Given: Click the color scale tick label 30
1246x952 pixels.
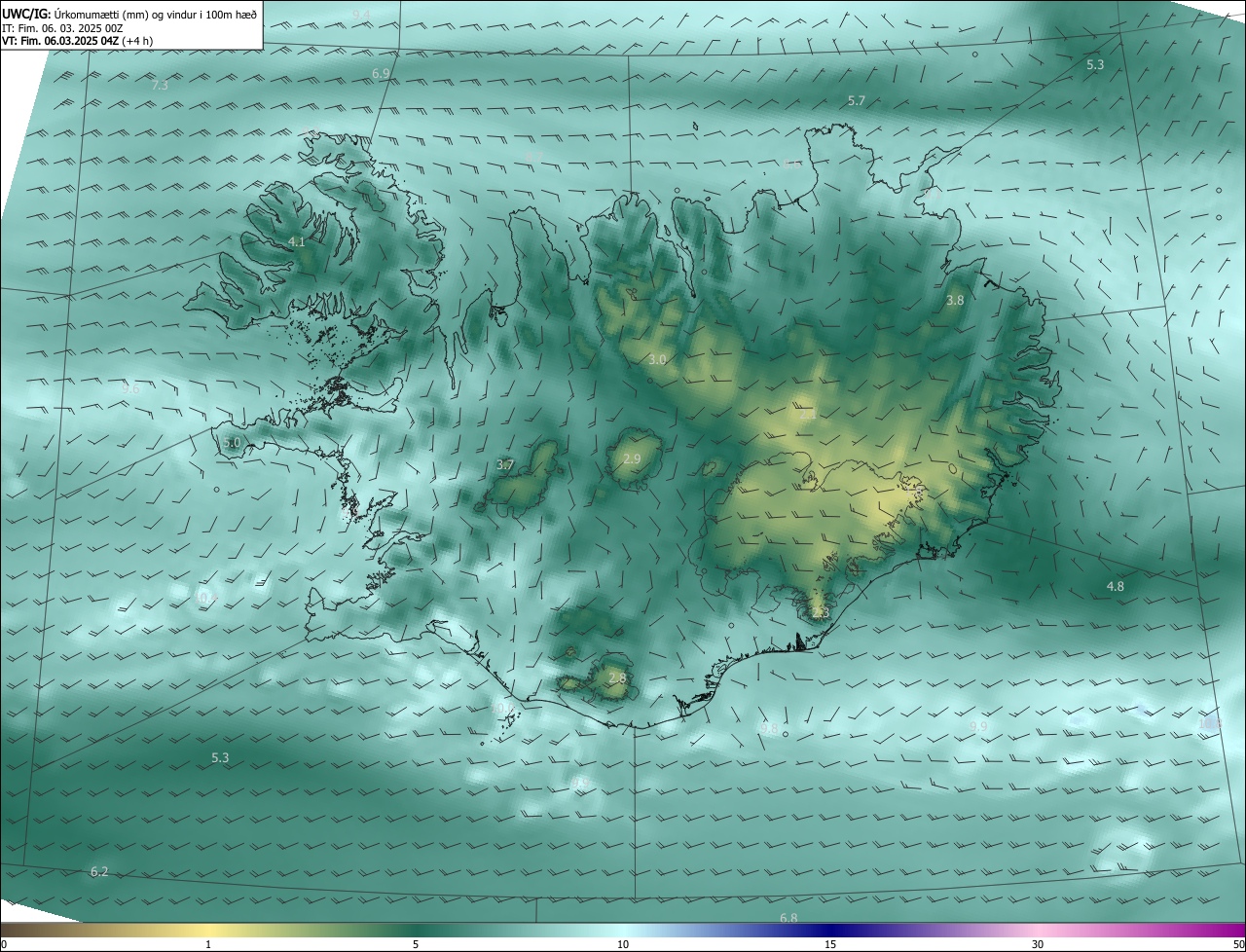Looking at the screenshot, I should tap(1038, 944).
